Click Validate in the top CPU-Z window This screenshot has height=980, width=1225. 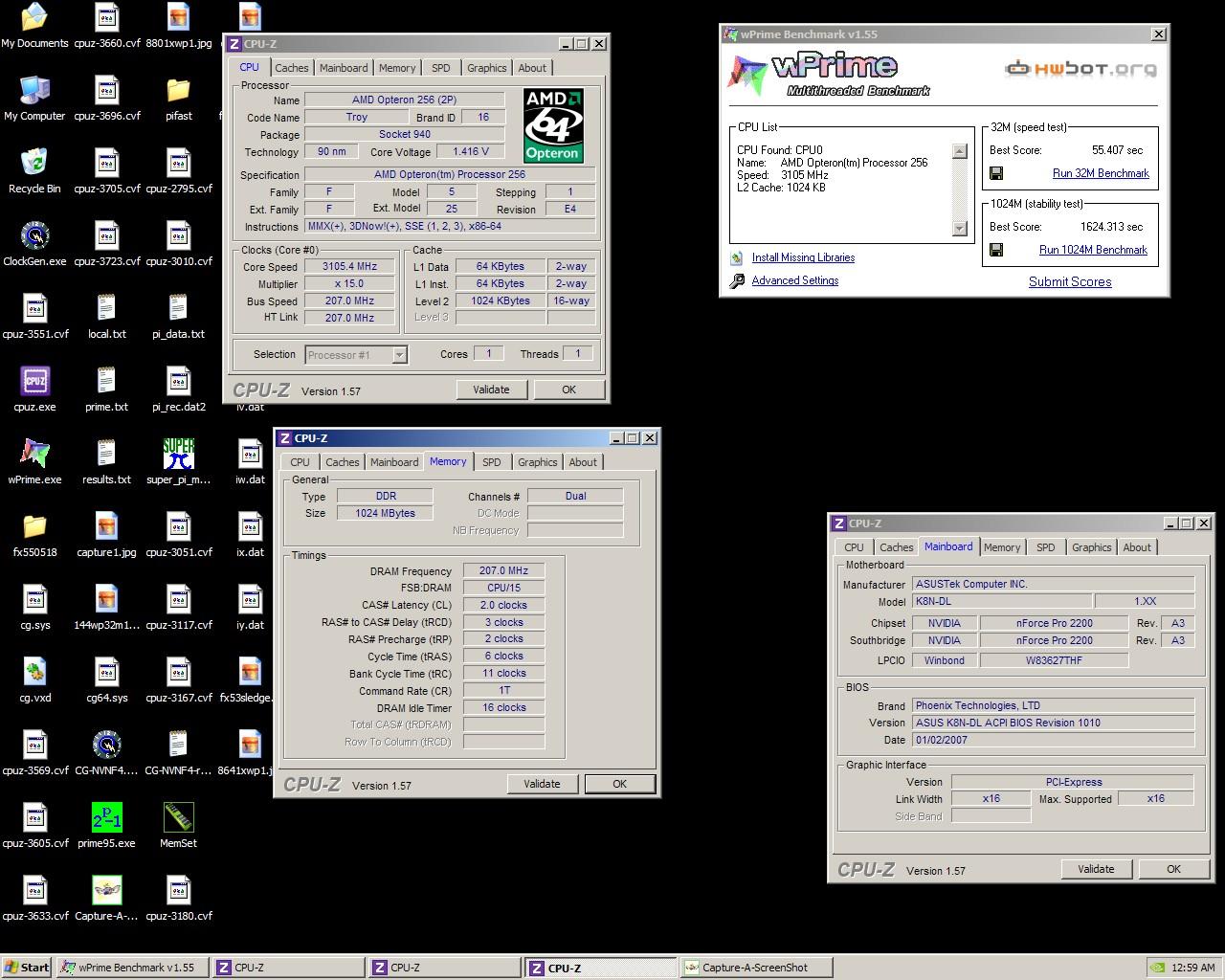point(491,390)
